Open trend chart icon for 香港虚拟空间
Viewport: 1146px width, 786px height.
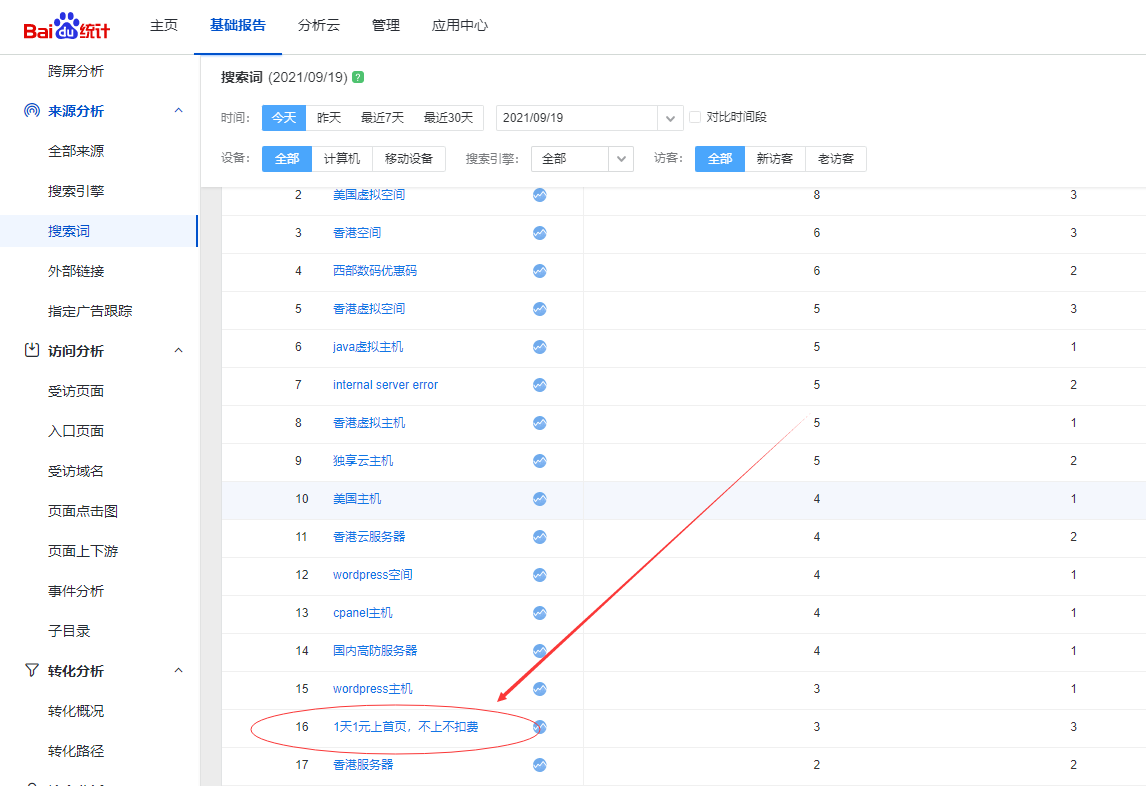539,309
